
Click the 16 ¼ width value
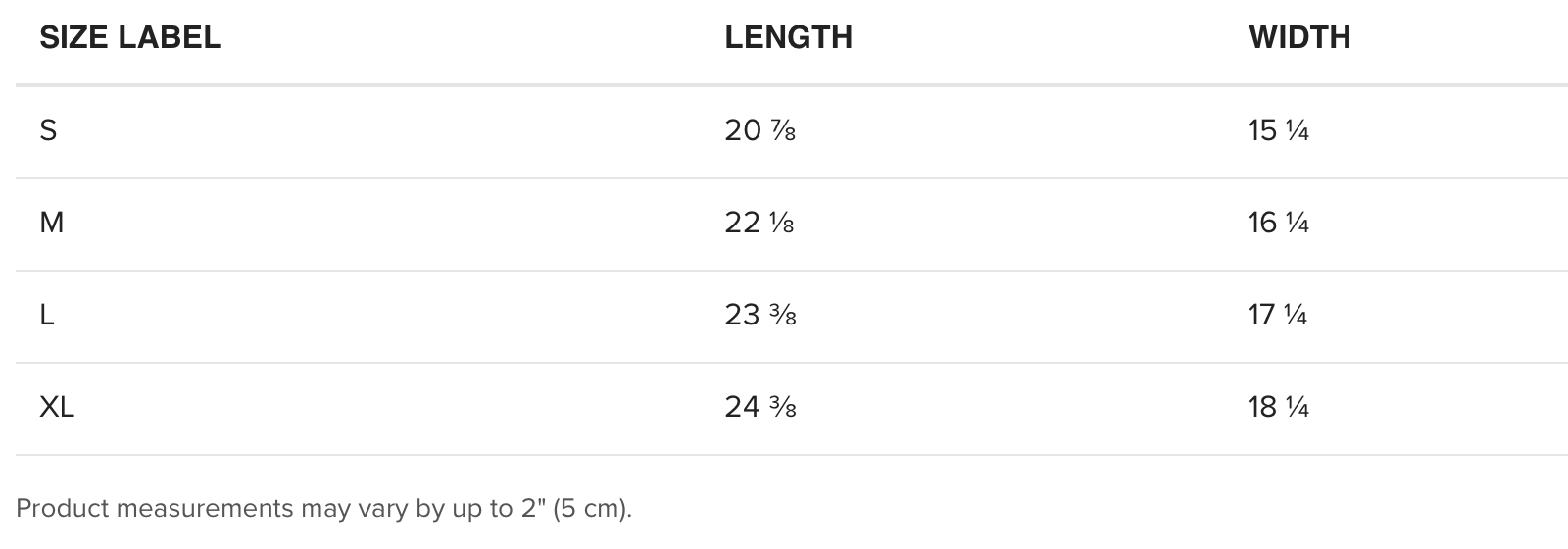pos(1279,223)
